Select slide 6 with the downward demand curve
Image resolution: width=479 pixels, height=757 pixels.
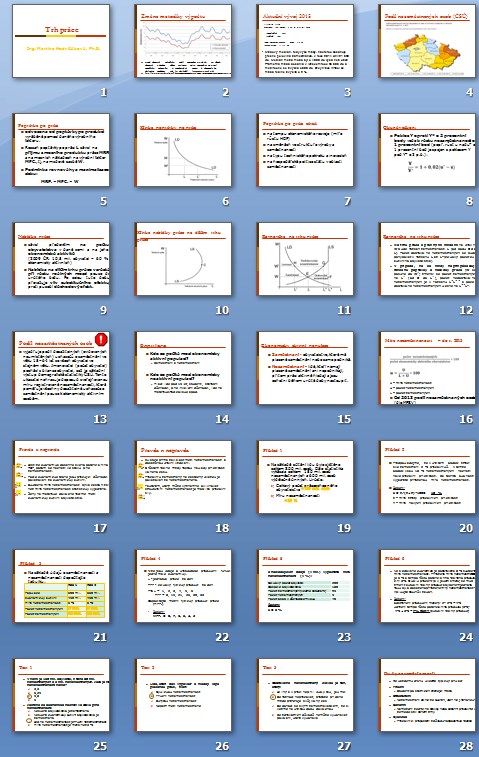(183, 150)
